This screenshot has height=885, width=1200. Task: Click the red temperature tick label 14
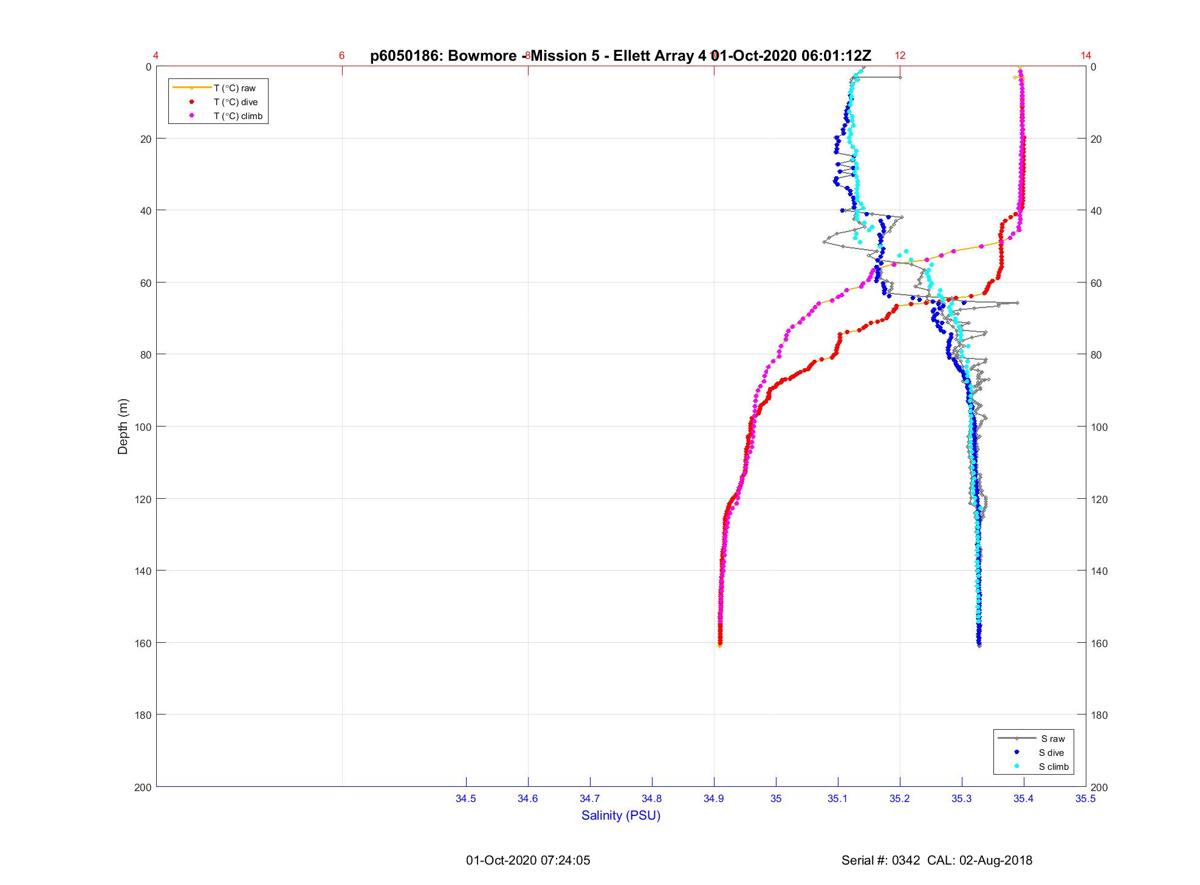point(1086,56)
